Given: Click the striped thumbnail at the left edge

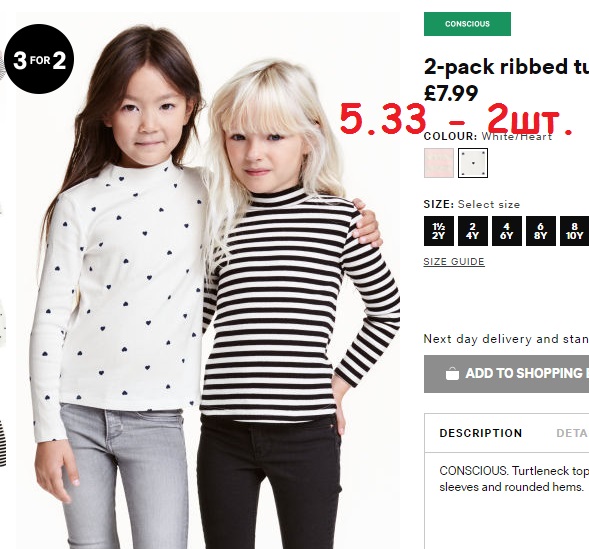Looking at the screenshot, I should click(x=3, y=444).
